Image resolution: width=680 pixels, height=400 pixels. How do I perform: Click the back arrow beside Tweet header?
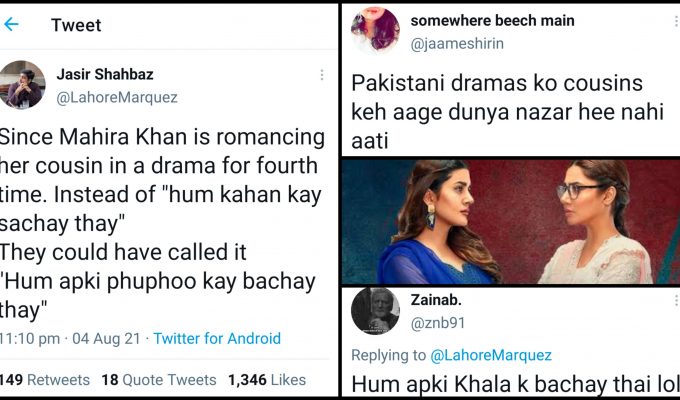coord(11,25)
